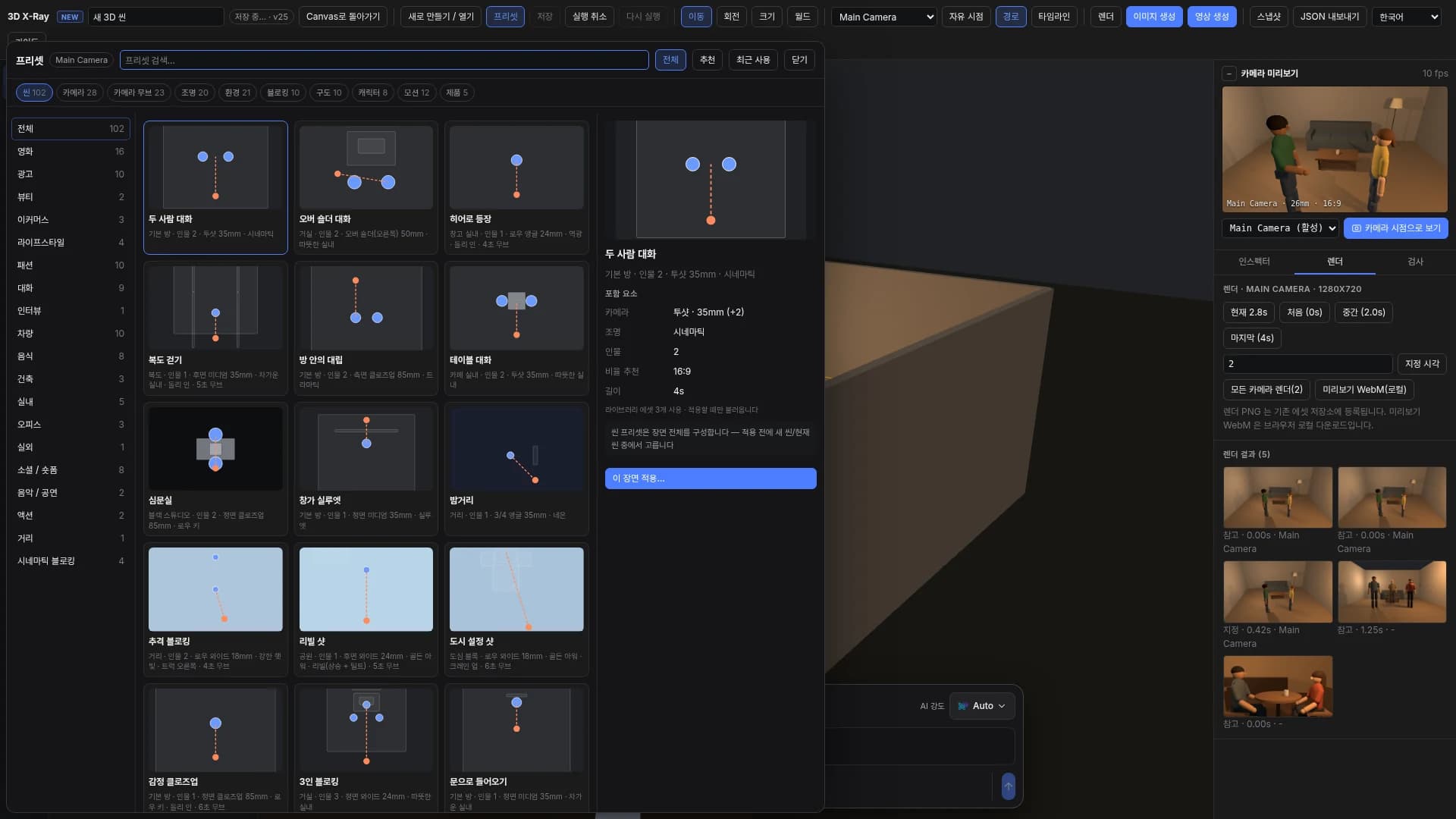Click the JSON 내보내기 button
Image resolution: width=1456 pixels, height=819 pixels.
1329,17
